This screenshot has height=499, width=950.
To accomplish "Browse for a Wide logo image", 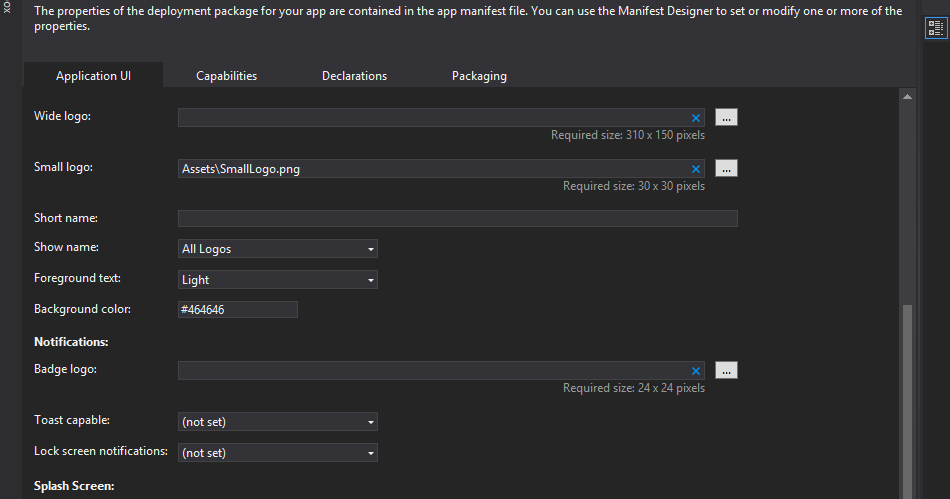I will pos(727,118).
